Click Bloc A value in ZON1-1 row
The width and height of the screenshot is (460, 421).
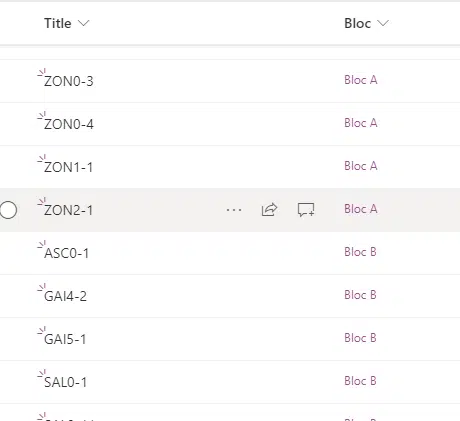(361, 166)
